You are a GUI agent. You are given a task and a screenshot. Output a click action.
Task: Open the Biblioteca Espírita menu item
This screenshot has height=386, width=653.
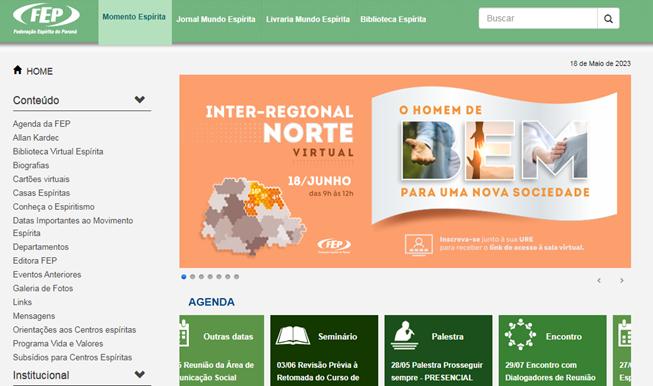pyautogui.click(x=393, y=19)
